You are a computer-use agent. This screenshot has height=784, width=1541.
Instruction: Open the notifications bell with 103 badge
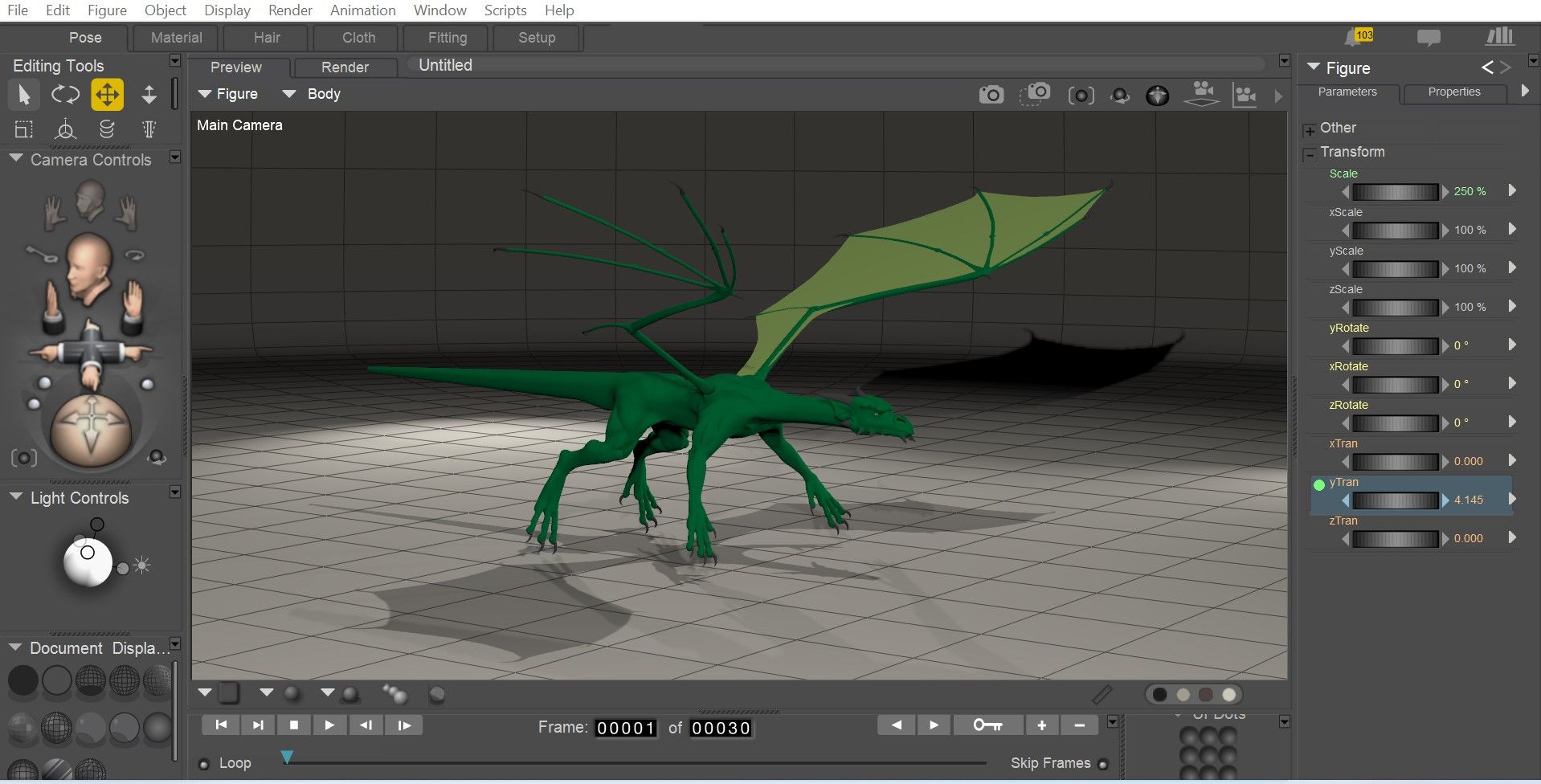[x=1359, y=37]
